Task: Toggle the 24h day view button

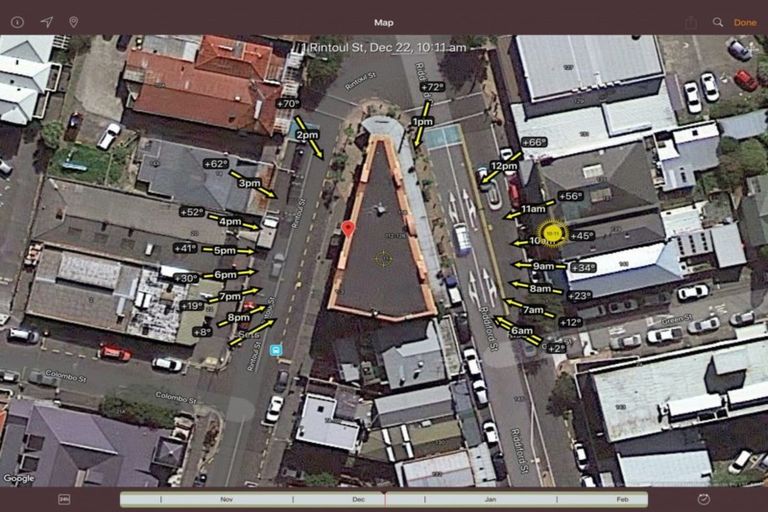Action: [64, 498]
